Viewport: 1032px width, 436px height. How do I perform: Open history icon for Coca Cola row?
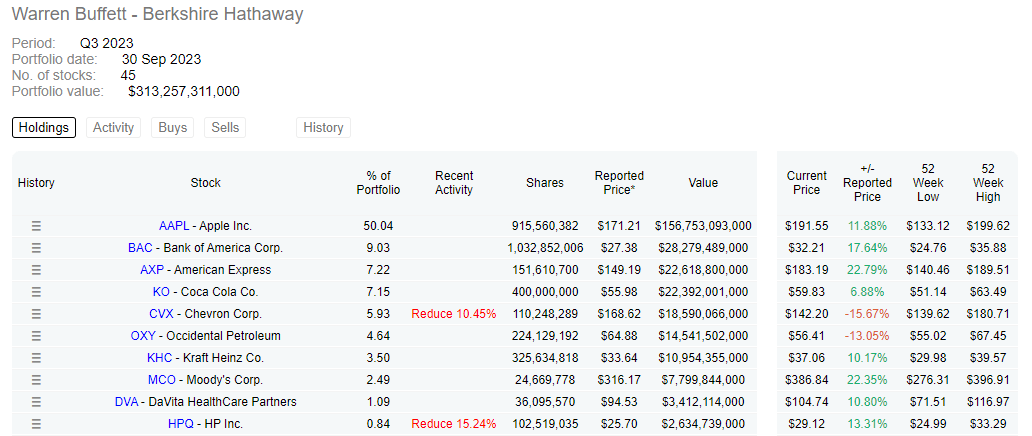(36, 292)
